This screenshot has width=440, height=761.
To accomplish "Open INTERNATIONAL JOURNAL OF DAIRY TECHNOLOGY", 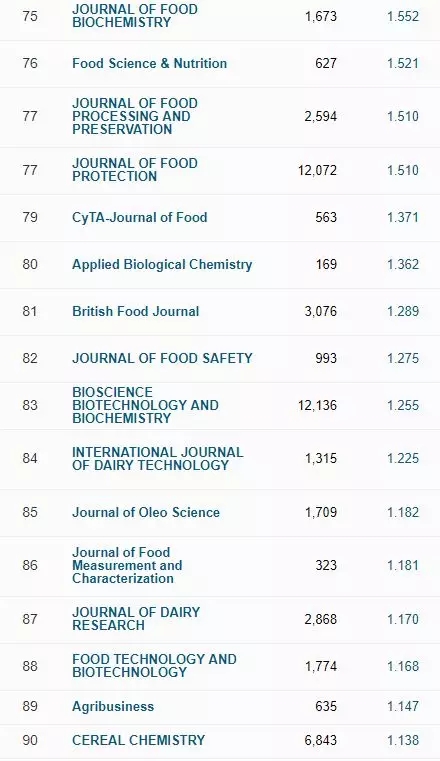I will [x=158, y=458].
